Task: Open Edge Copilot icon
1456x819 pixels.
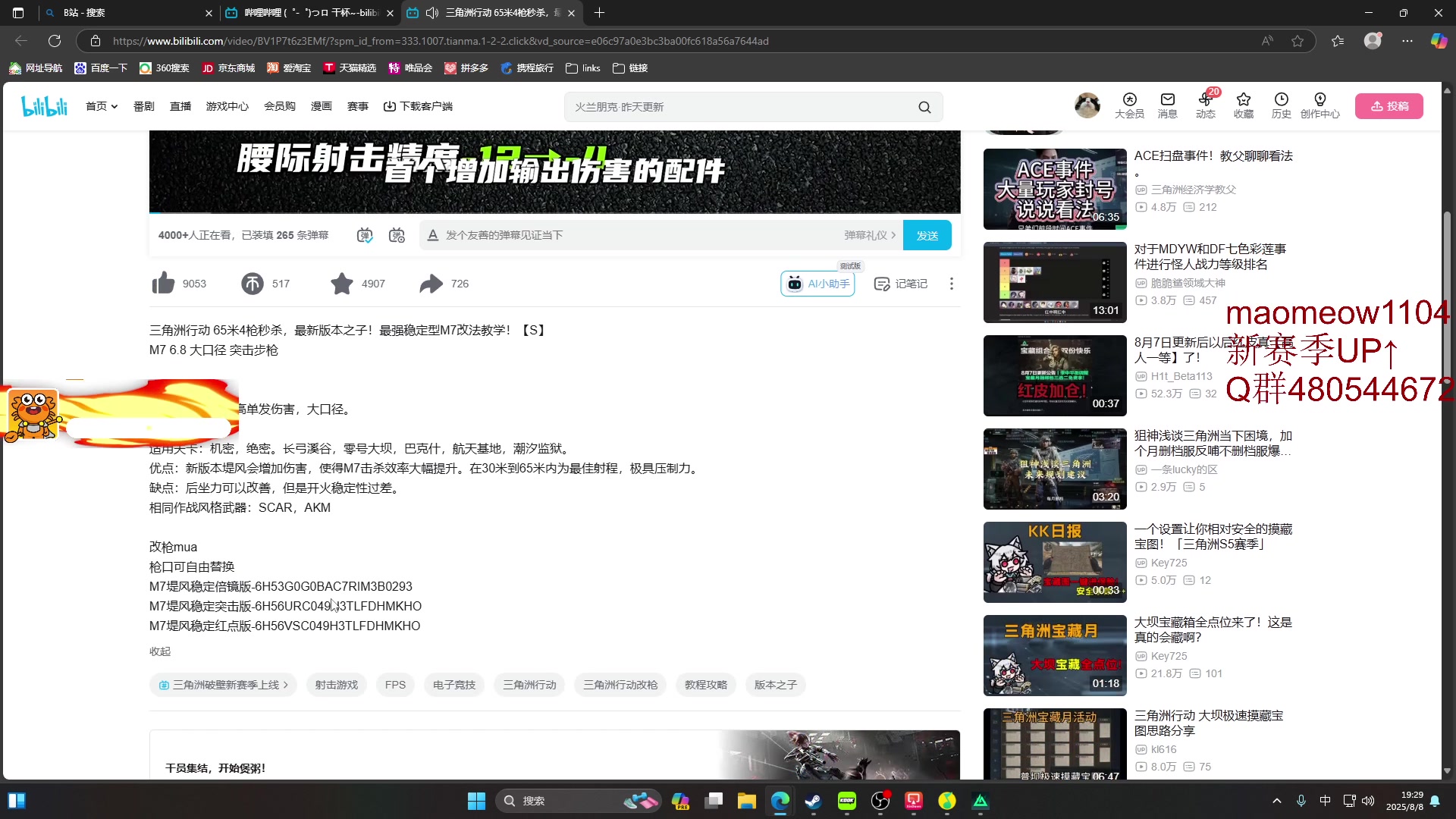Action: coord(1439,41)
